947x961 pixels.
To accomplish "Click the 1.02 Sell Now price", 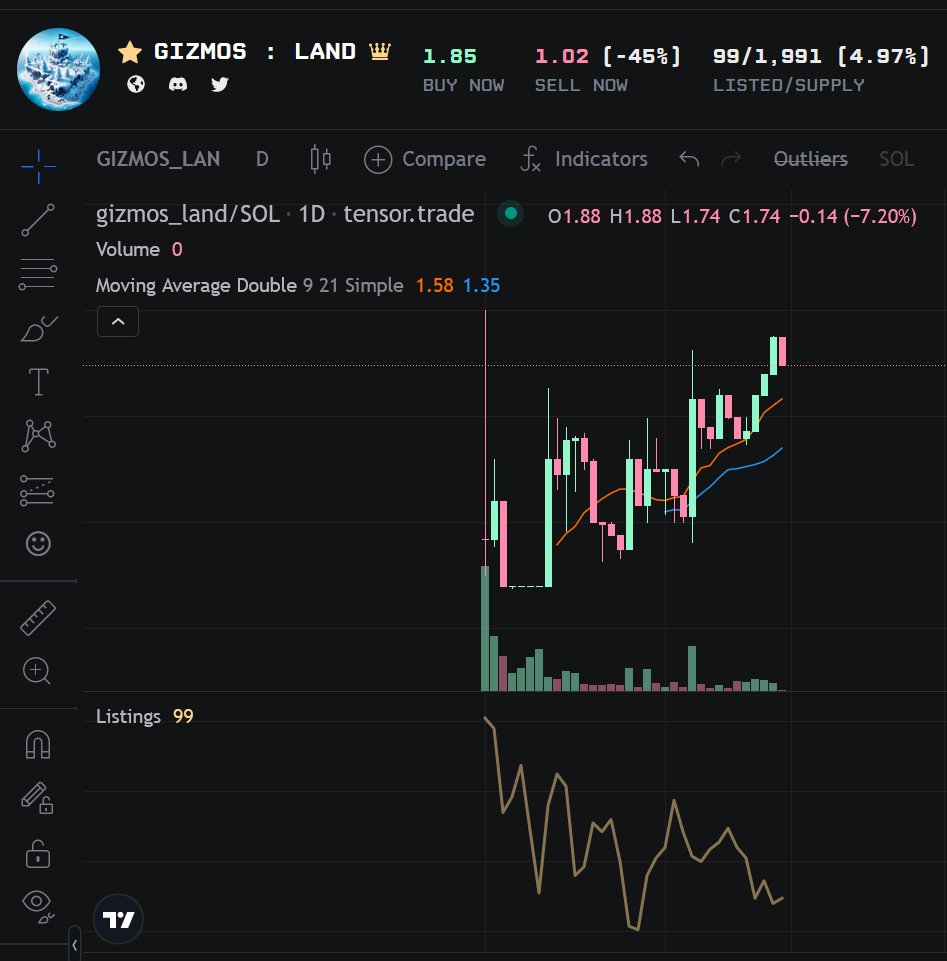I will click(561, 56).
